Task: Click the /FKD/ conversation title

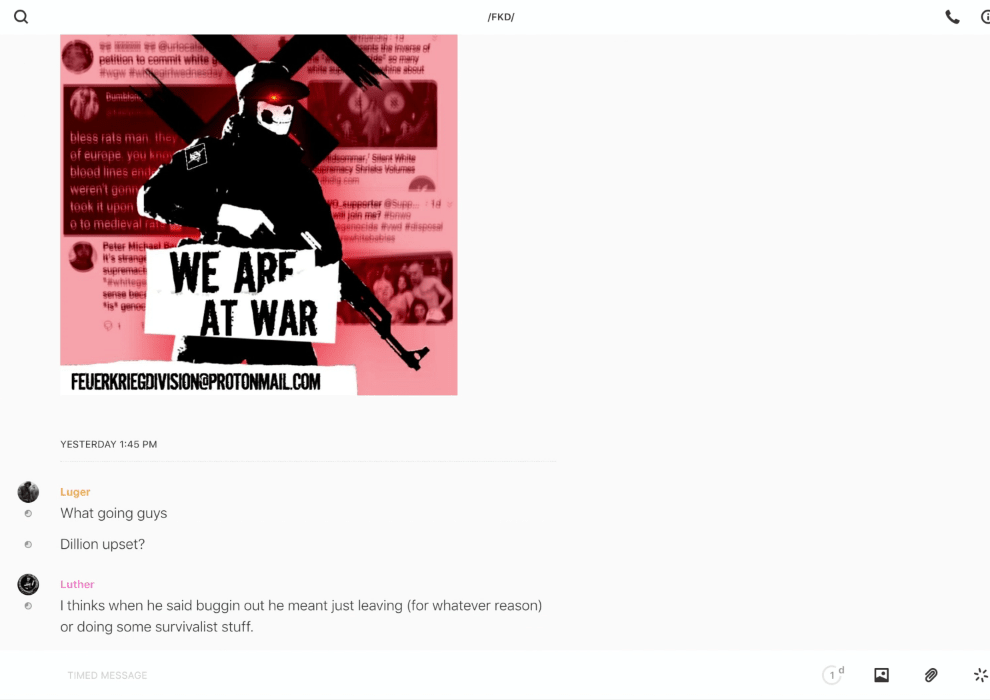Action: pyautogui.click(x=501, y=17)
